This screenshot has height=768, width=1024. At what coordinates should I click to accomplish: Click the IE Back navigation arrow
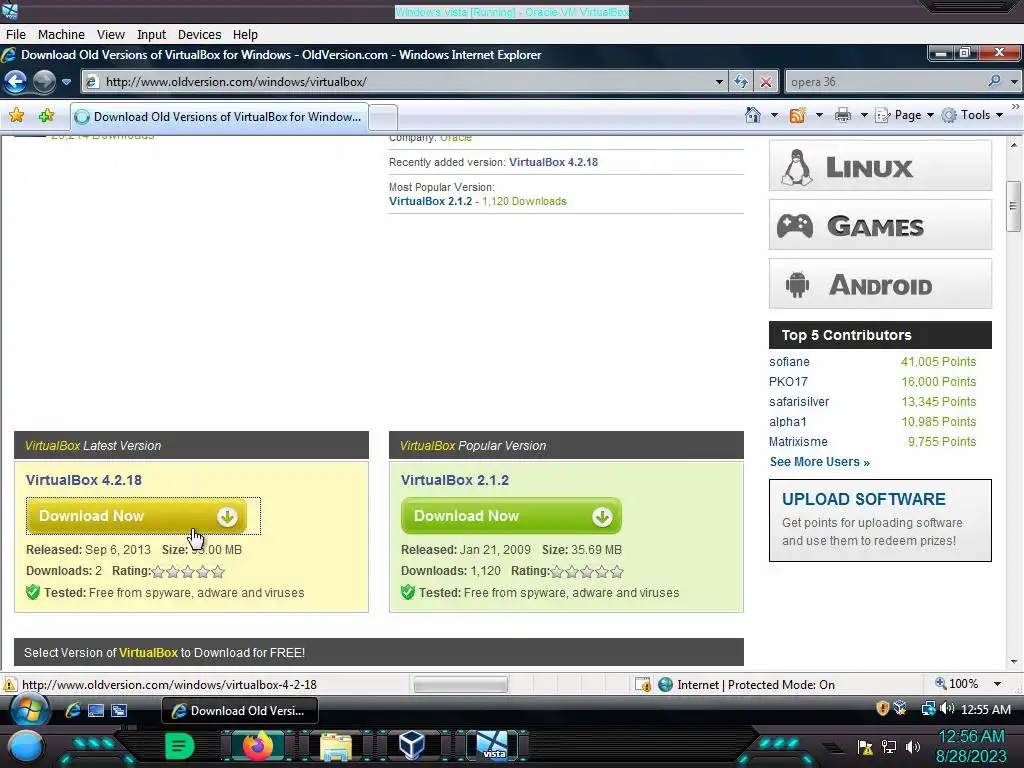coord(16,82)
